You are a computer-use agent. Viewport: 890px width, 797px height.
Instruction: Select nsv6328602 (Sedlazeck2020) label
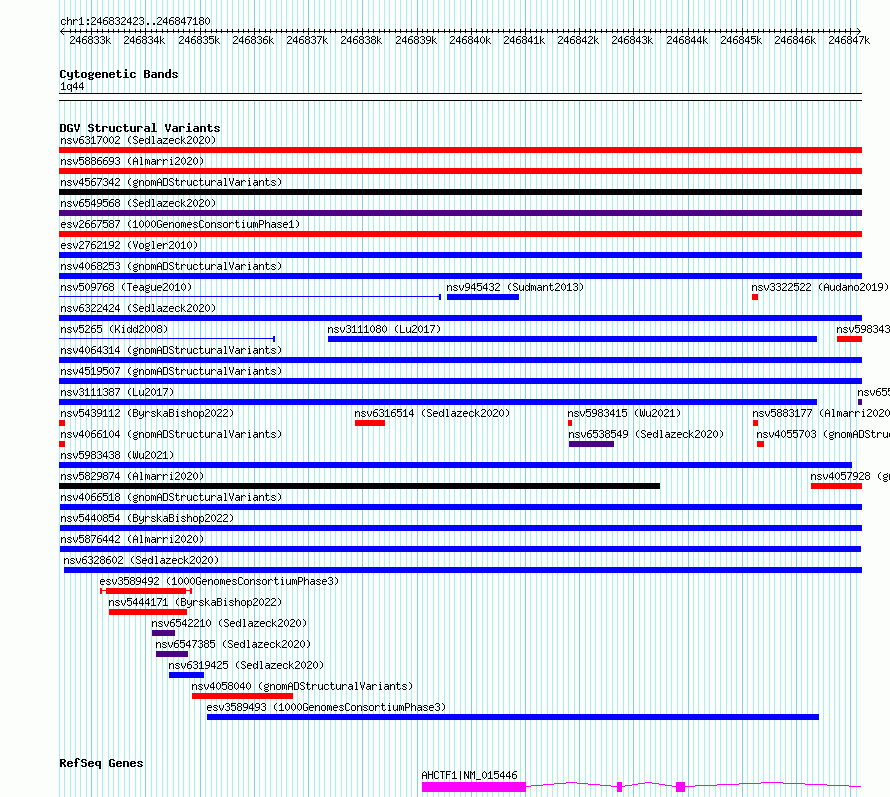141,560
